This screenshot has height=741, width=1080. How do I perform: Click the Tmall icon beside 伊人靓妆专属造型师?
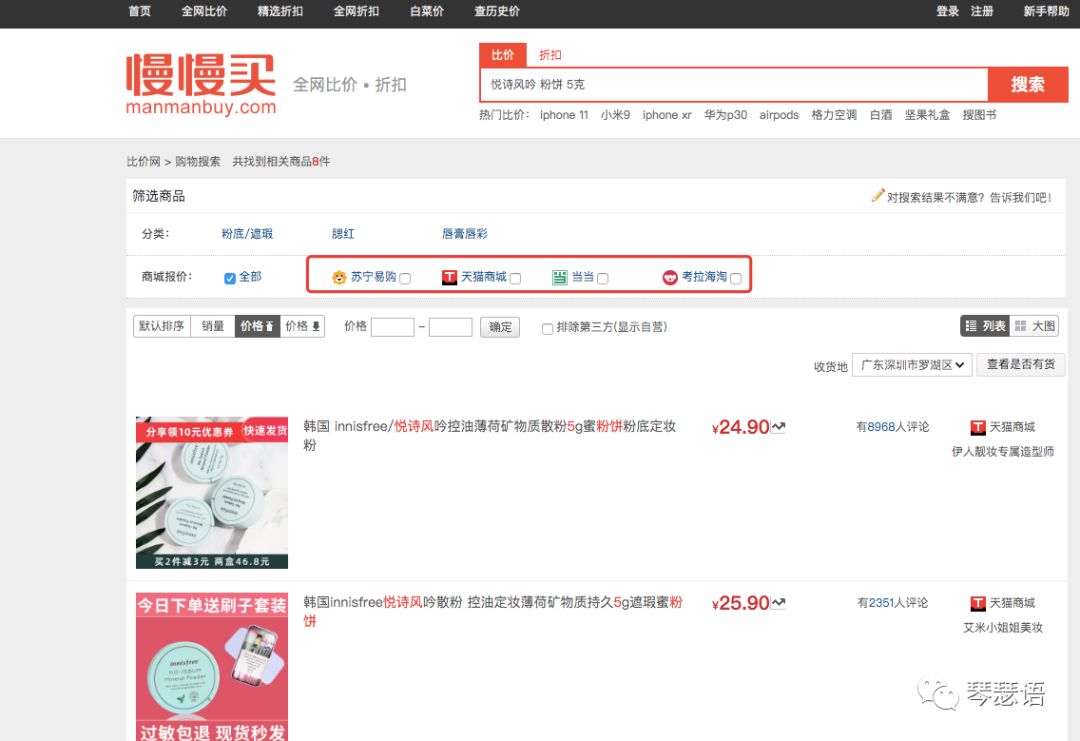click(977, 427)
